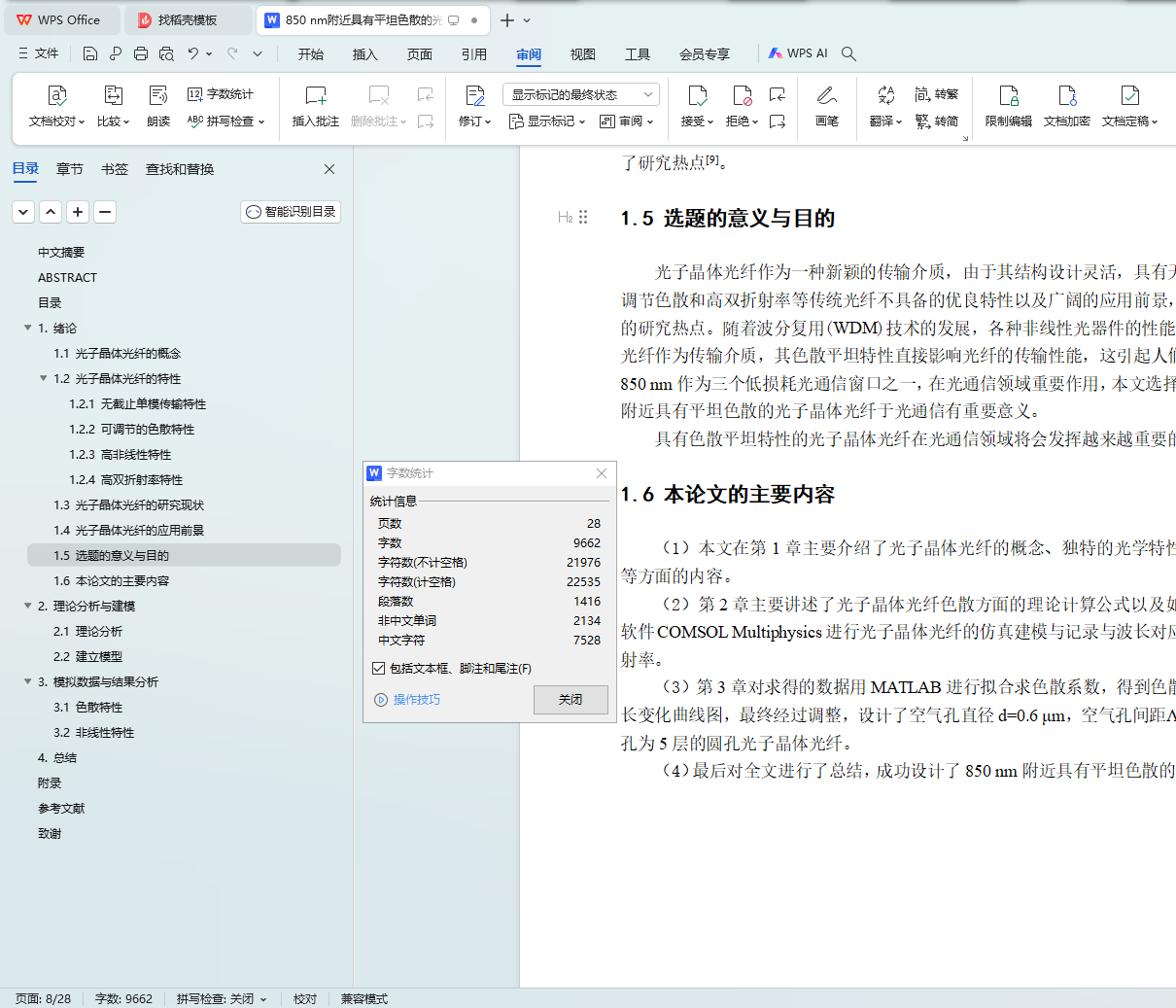Switch to the 引用 ribbon tab
Viewport: 1176px width, 1008px height.
pos(474,54)
